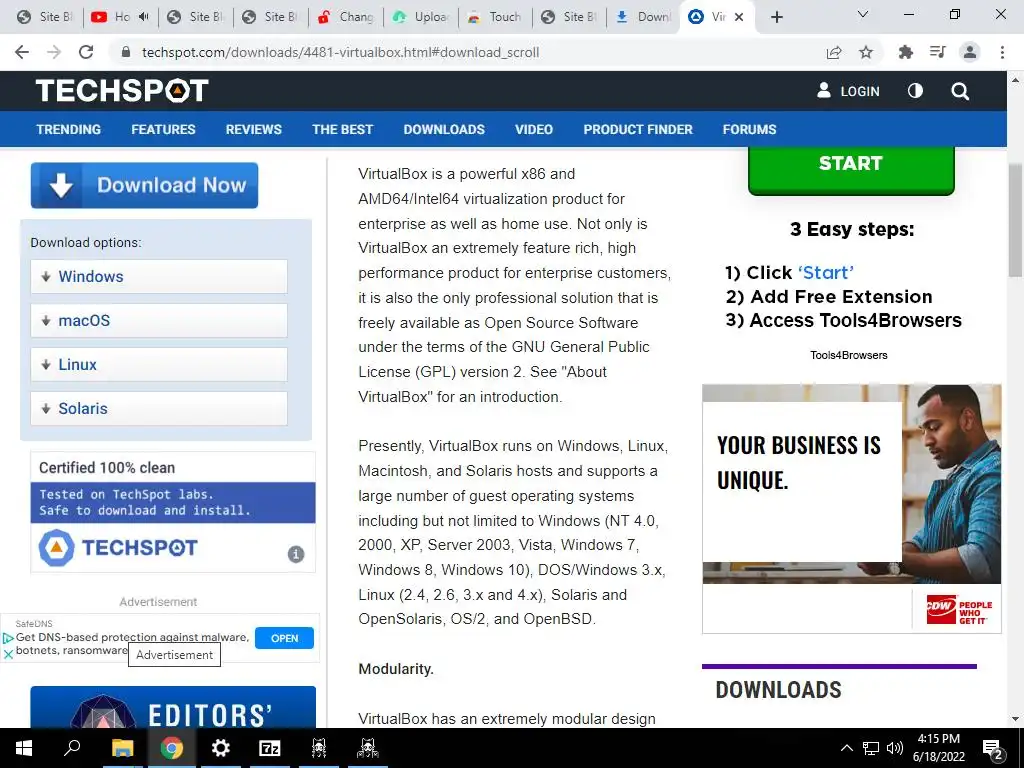Switch to the Chang tab
1024x768 pixels.
coord(345,17)
